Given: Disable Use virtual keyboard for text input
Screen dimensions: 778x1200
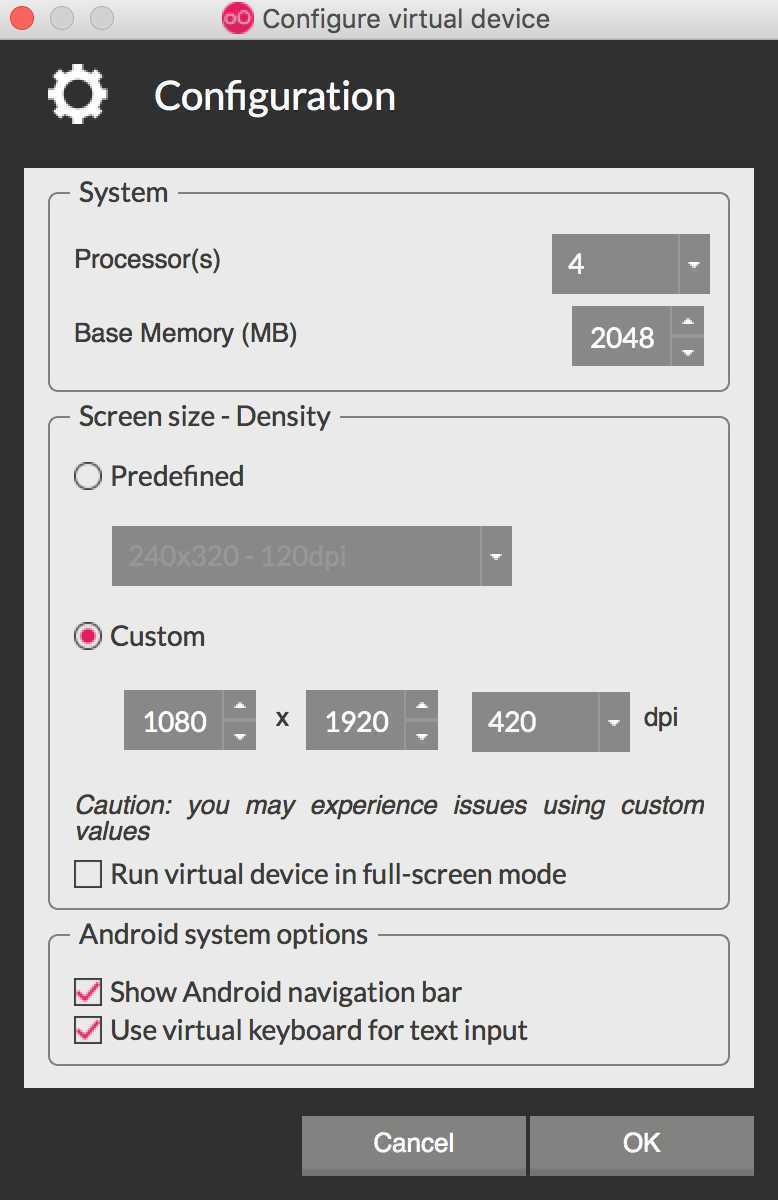Looking at the screenshot, I should click(88, 1030).
